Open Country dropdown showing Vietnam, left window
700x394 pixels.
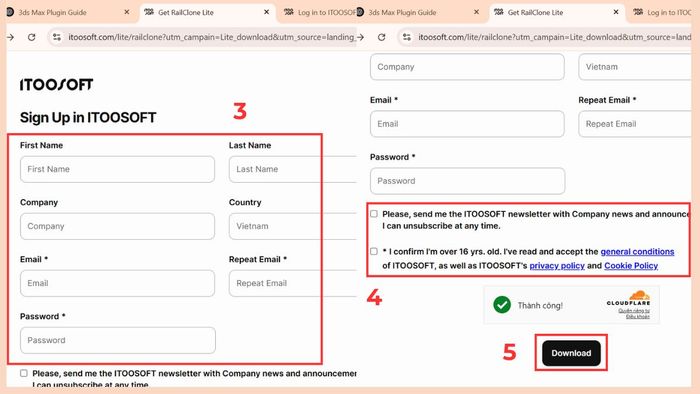(x=292, y=226)
